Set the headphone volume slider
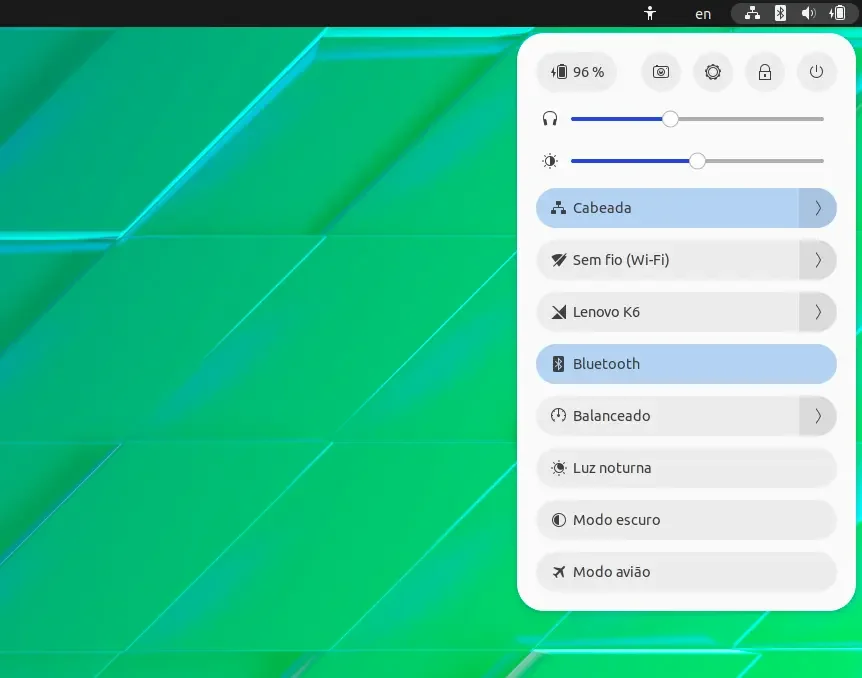 [x=697, y=119]
